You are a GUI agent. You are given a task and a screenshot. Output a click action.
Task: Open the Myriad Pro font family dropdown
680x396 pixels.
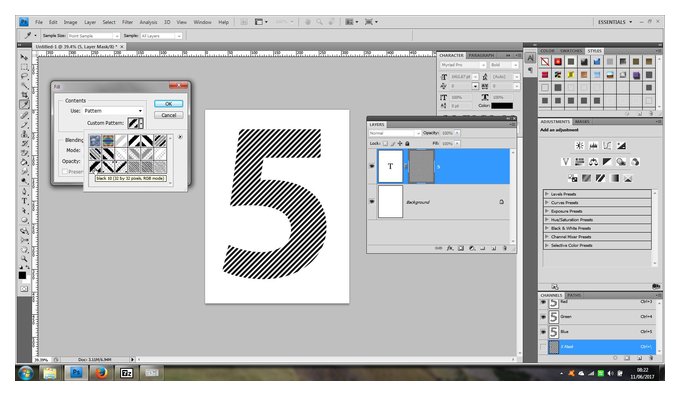tap(463, 65)
